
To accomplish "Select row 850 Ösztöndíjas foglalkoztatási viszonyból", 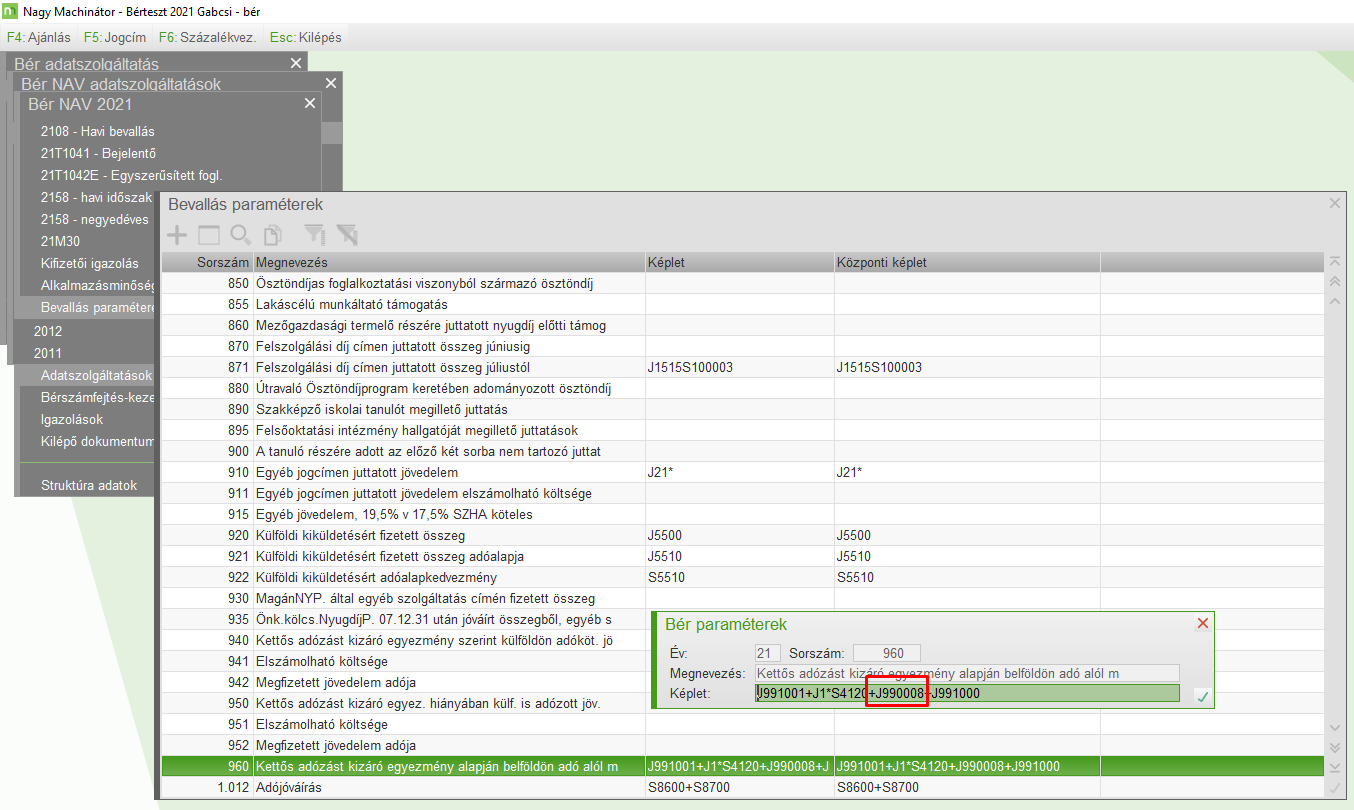I will tap(741, 283).
